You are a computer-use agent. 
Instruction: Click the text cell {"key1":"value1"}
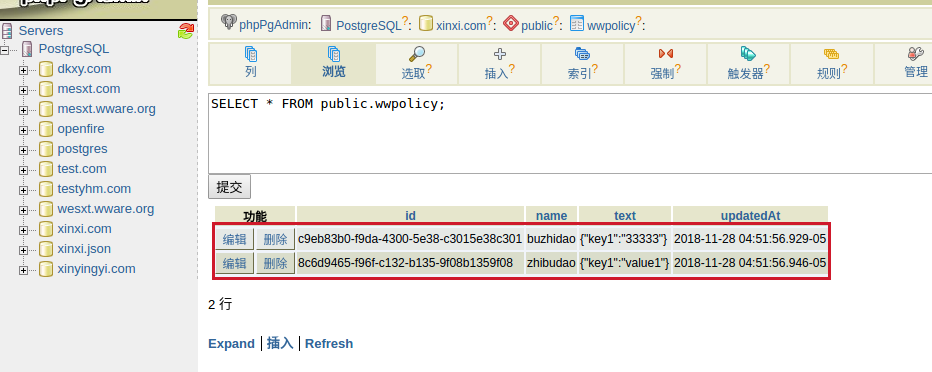[x=625, y=263]
